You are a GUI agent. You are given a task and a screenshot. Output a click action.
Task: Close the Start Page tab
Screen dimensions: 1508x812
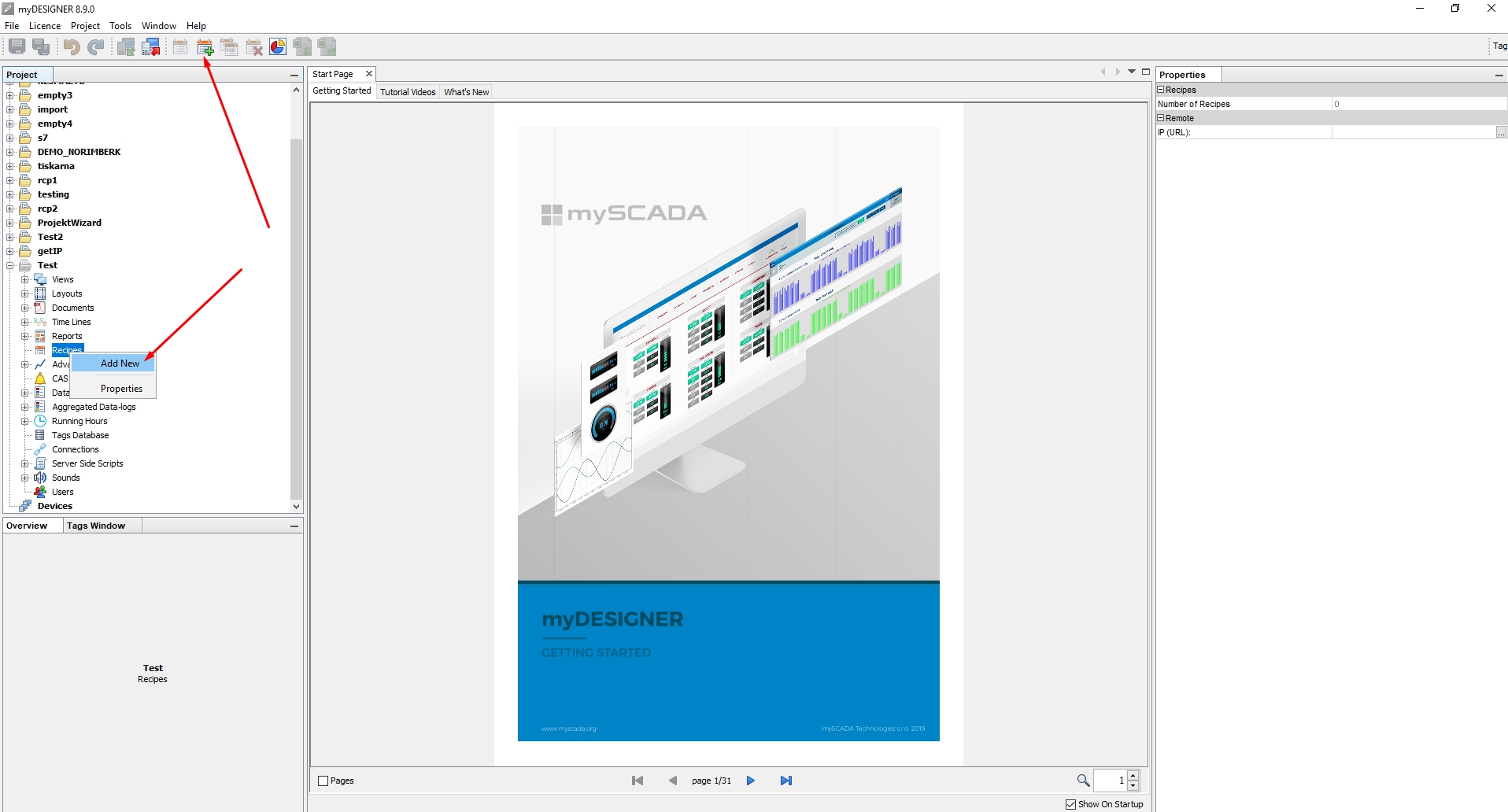pyautogui.click(x=369, y=74)
